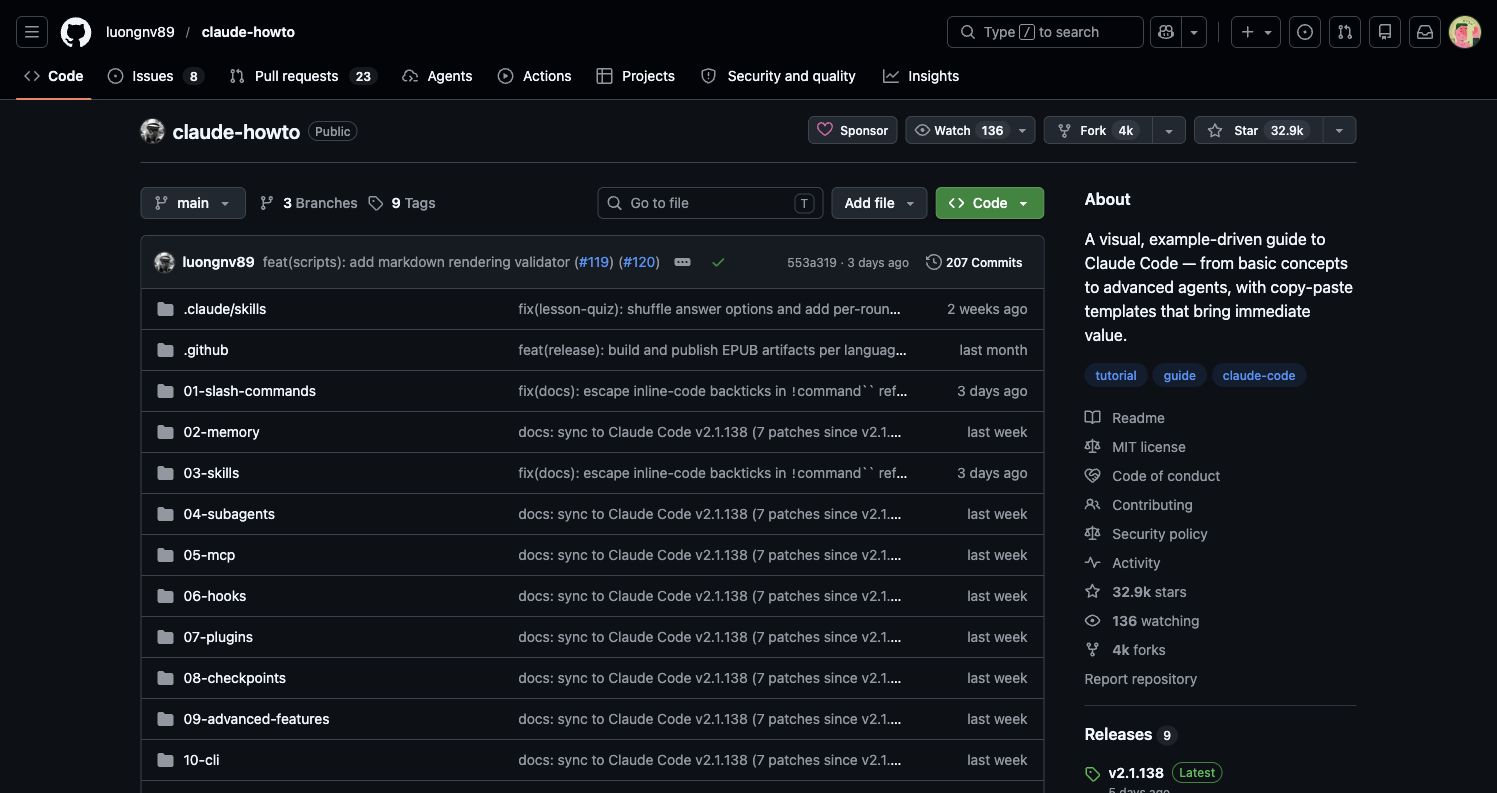Viewport: 1497px width, 793px height.
Task: Fork the repository with Fork button
Action: [x=1098, y=131]
